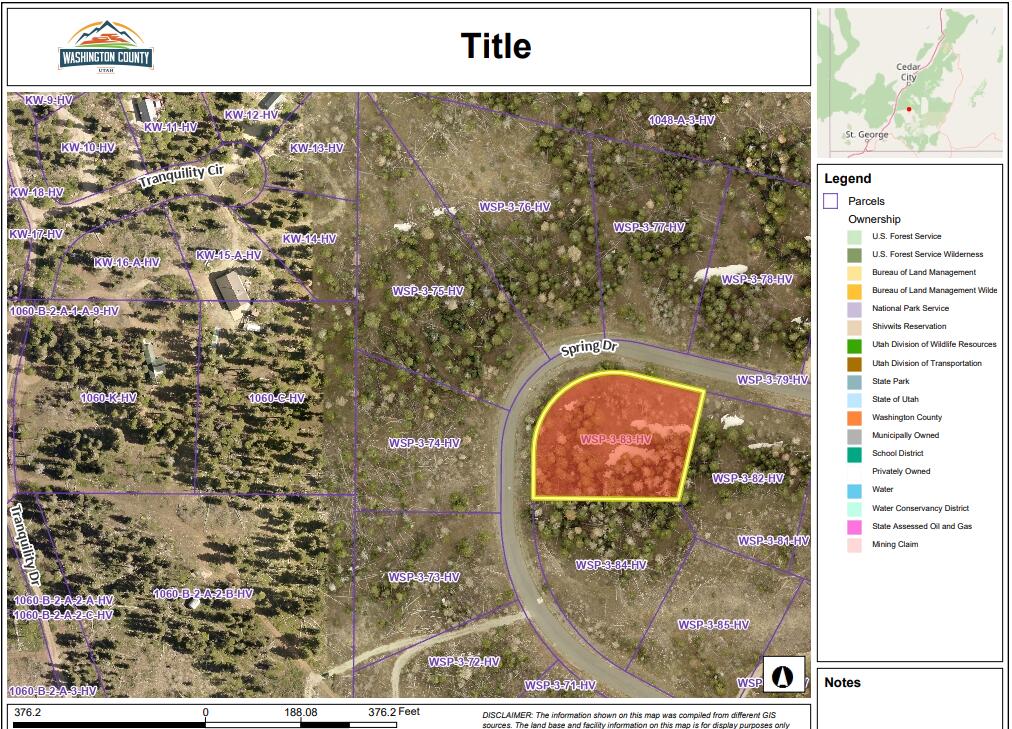1012x729 pixels.
Task: Click the Washington County Utah logo
Action: click(x=106, y=47)
